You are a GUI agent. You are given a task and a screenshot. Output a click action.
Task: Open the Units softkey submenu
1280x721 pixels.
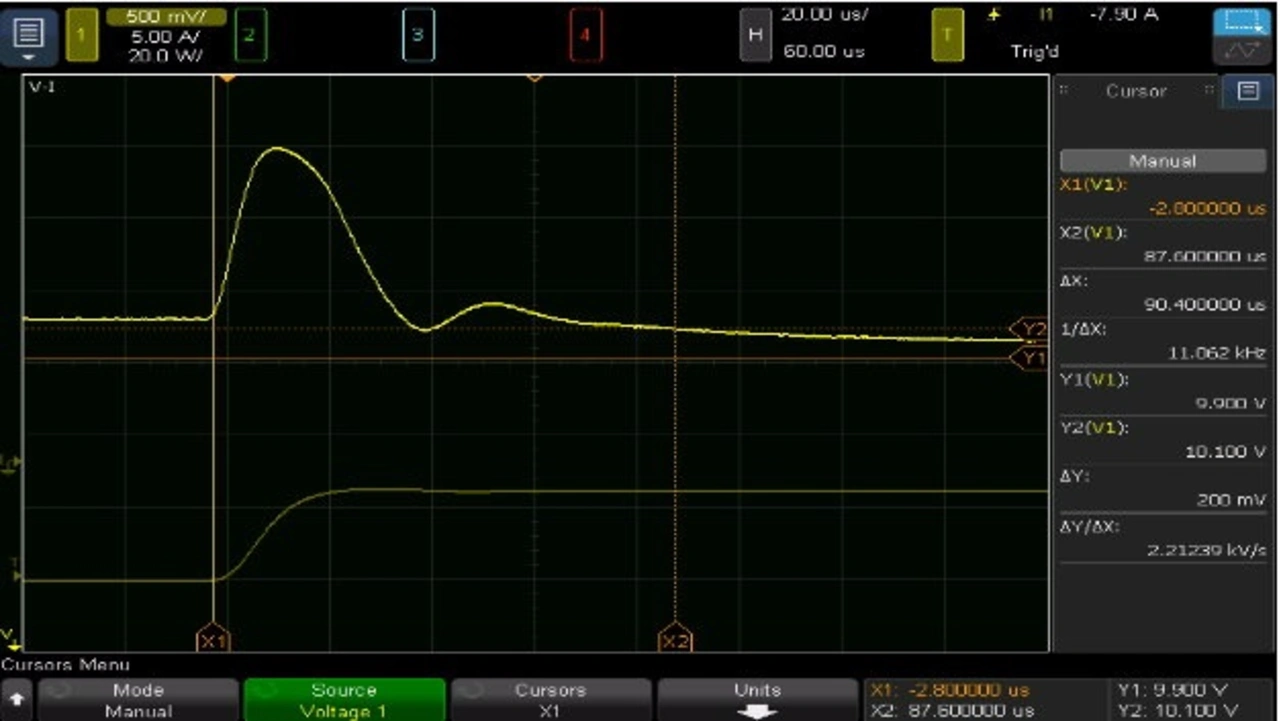[x=756, y=700]
